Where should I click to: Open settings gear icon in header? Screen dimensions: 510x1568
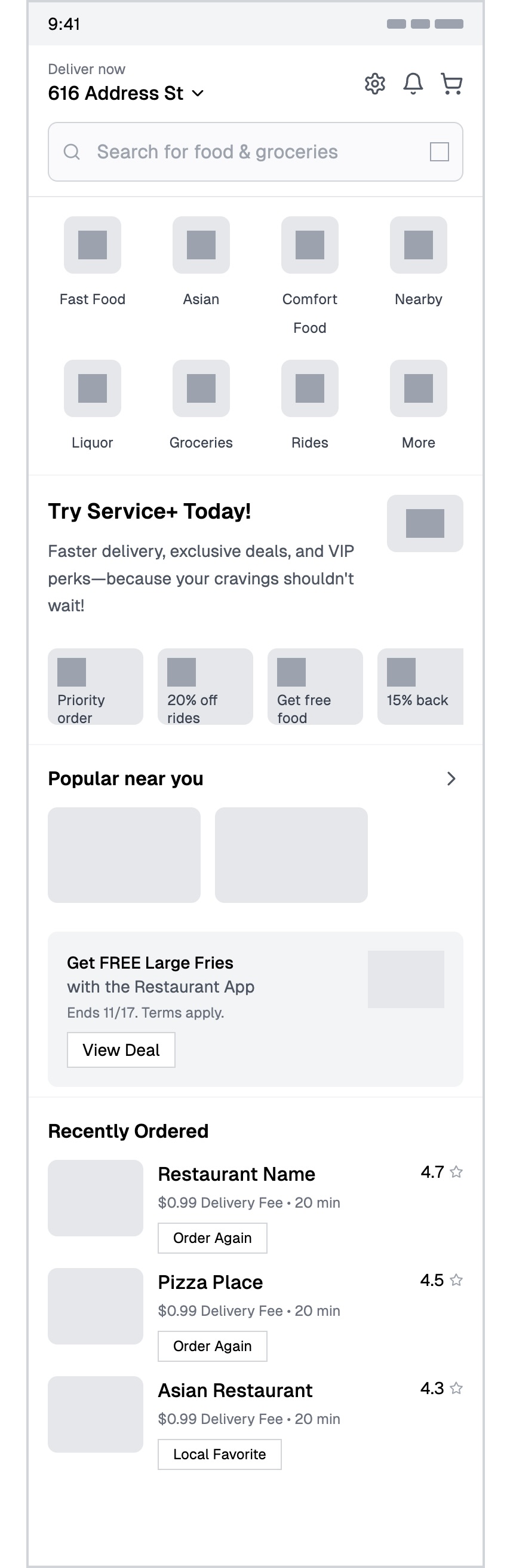(x=375, y=84)
